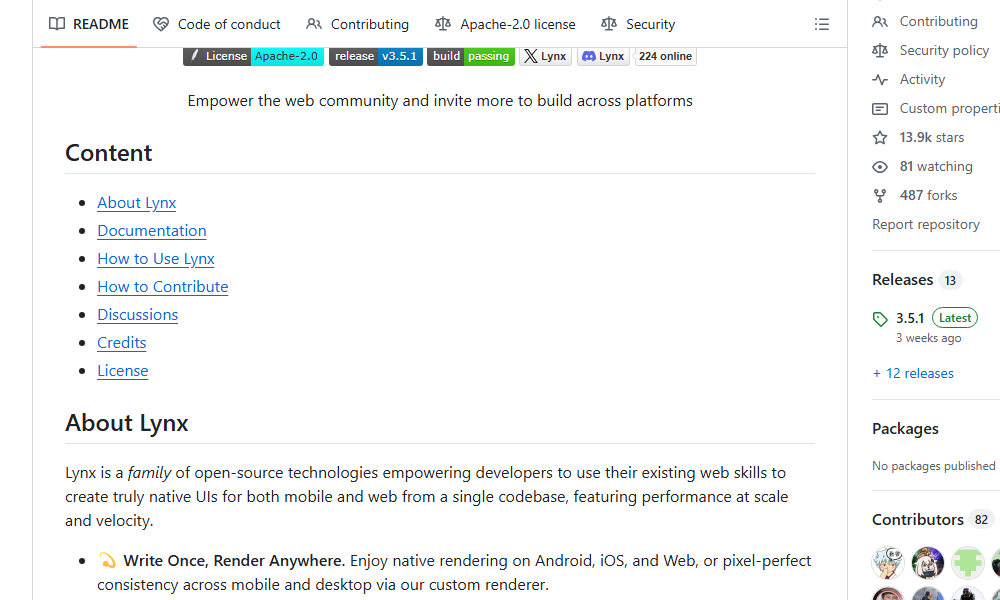Open the Documentation link
1000x600 pixels.
point(152,231)
